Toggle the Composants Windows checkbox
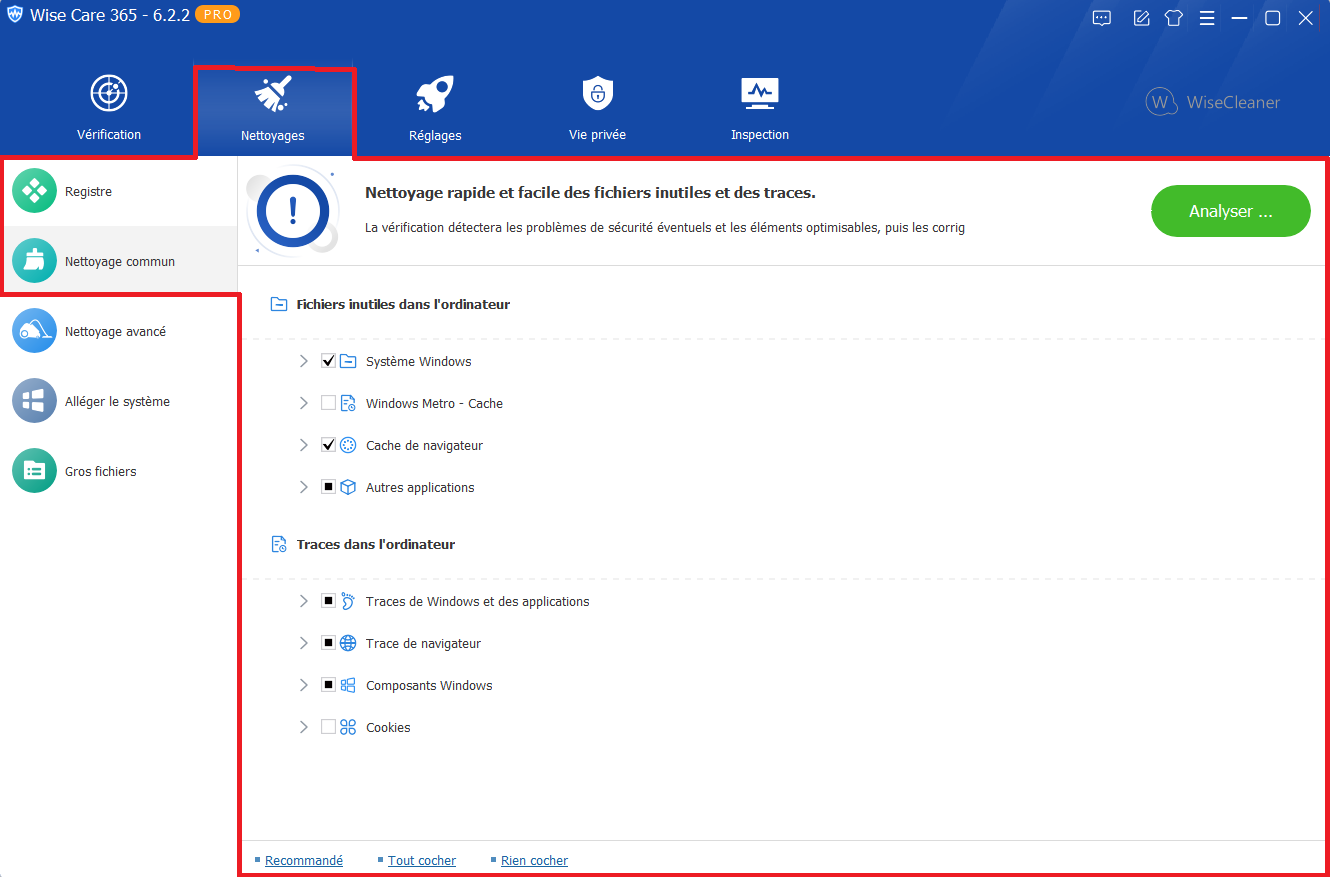Screen dimensions: 1330x877 click(328, 685)
